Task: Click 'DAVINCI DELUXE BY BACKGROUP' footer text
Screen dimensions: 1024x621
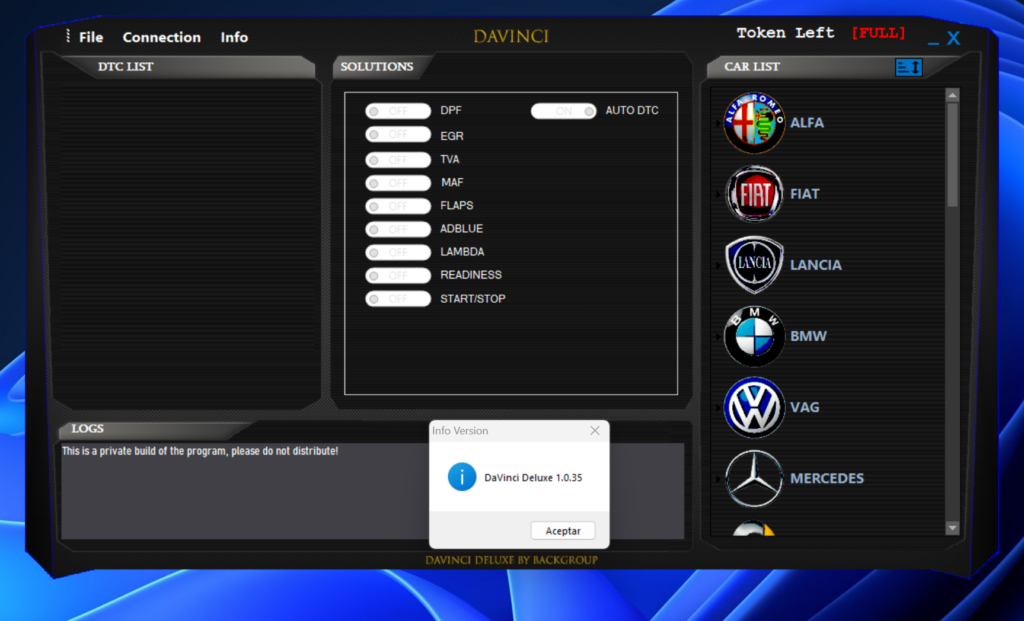Action: point(511,560)
